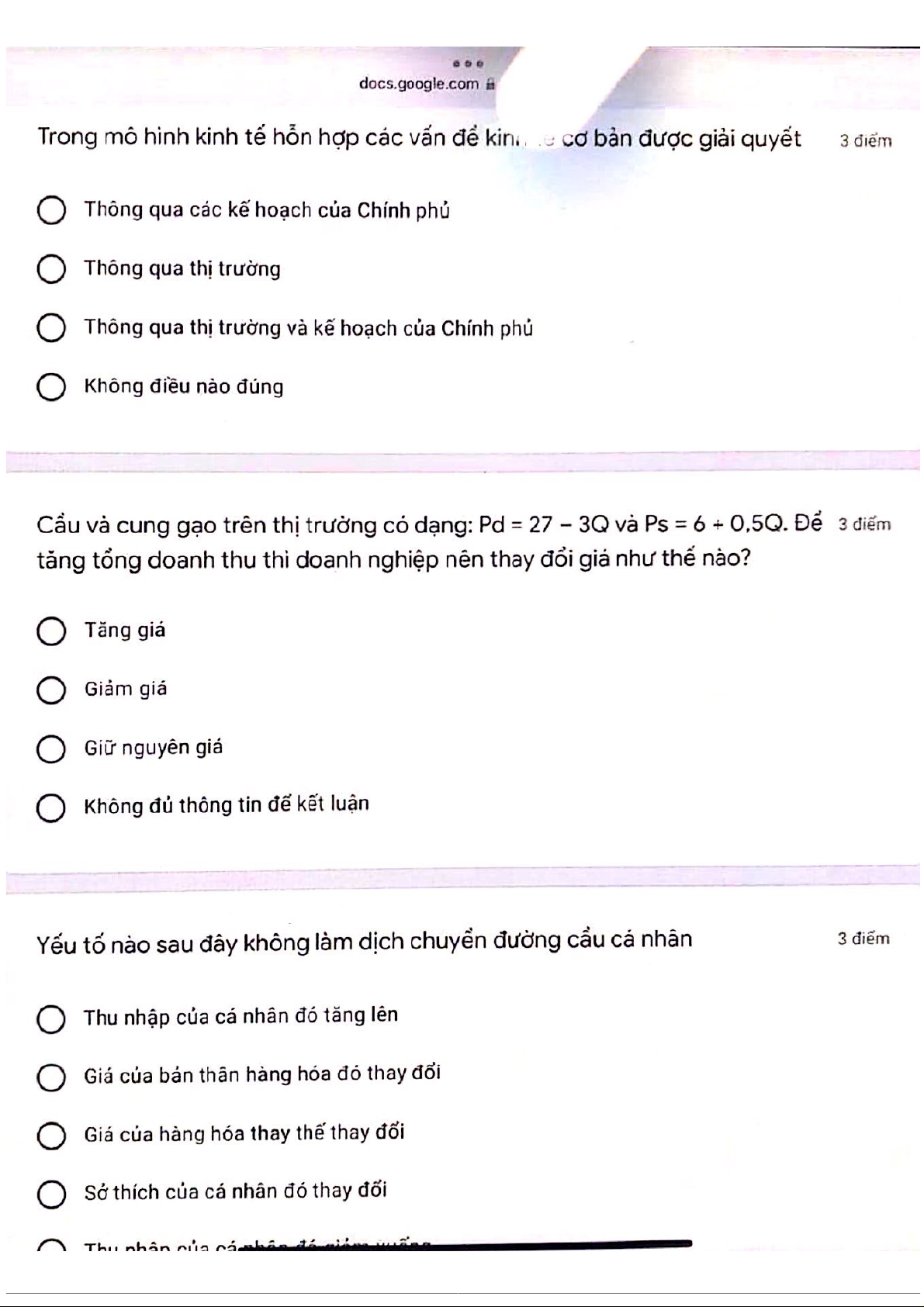Screen dimensions: 924x1307
Task: Choose the 'Giảm giá' answer
Action: [51, 690]
